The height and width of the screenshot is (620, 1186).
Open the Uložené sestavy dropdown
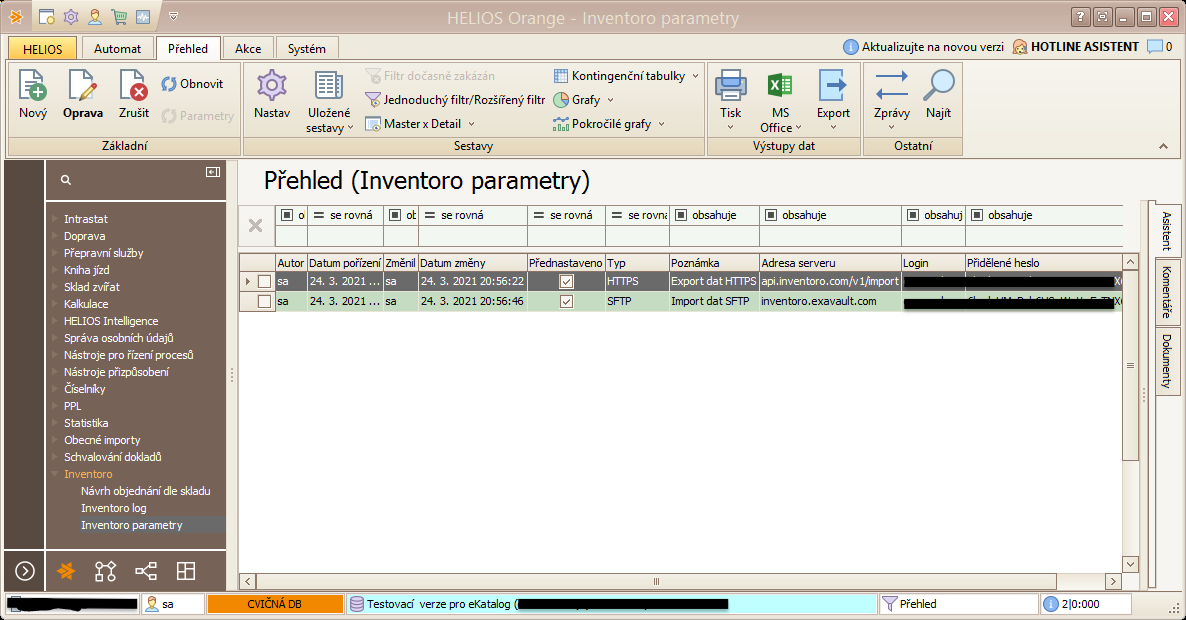[330, 101]
